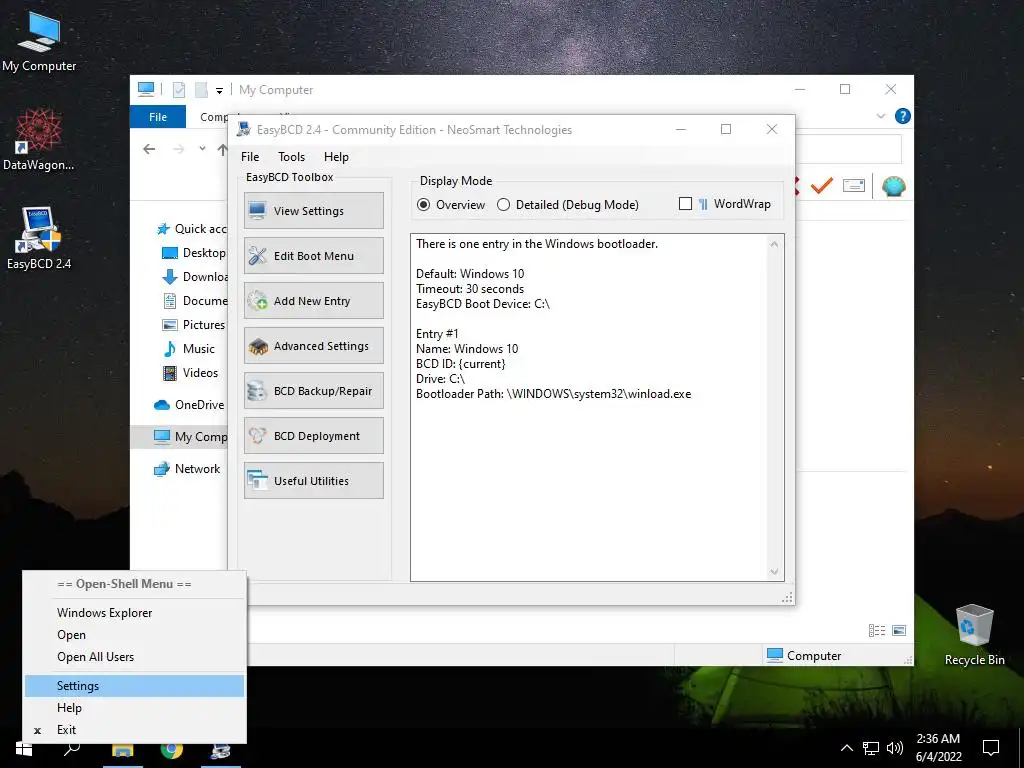Open the BCD Deployment section
Screen dimensions: 1024x768
coord(313,436)
